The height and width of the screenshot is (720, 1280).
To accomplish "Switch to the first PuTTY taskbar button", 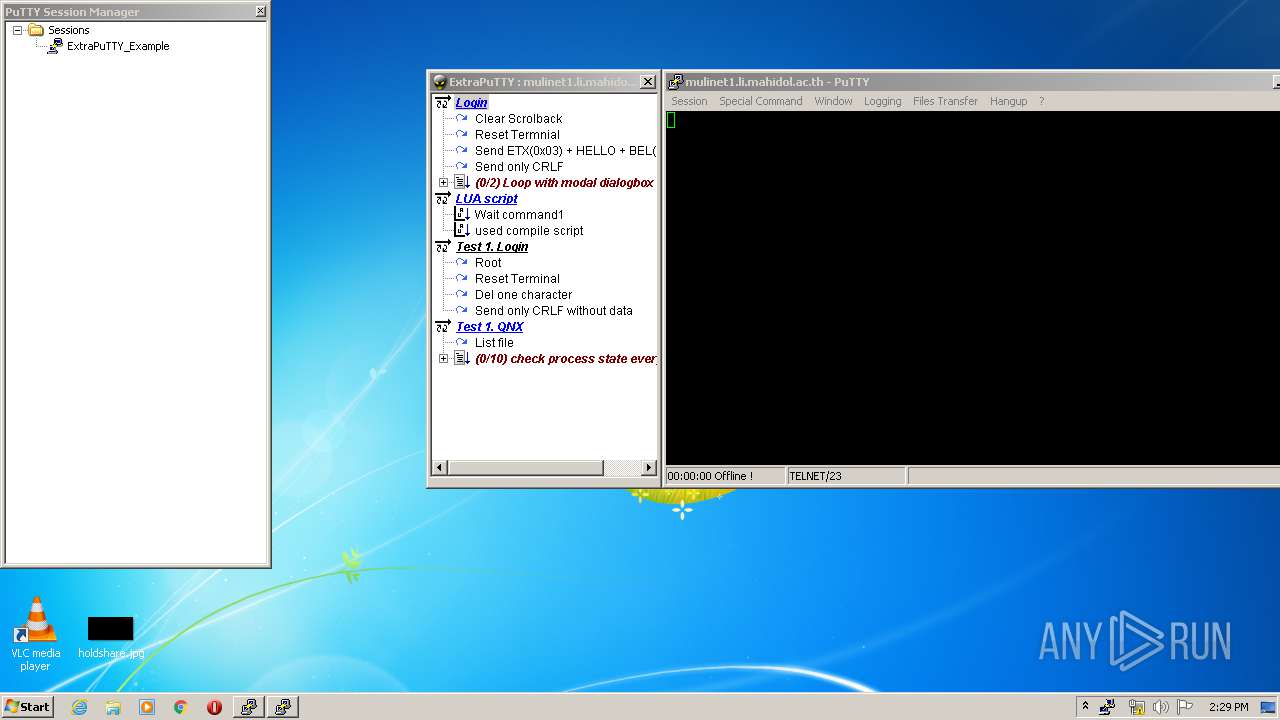I will [248, 707].
